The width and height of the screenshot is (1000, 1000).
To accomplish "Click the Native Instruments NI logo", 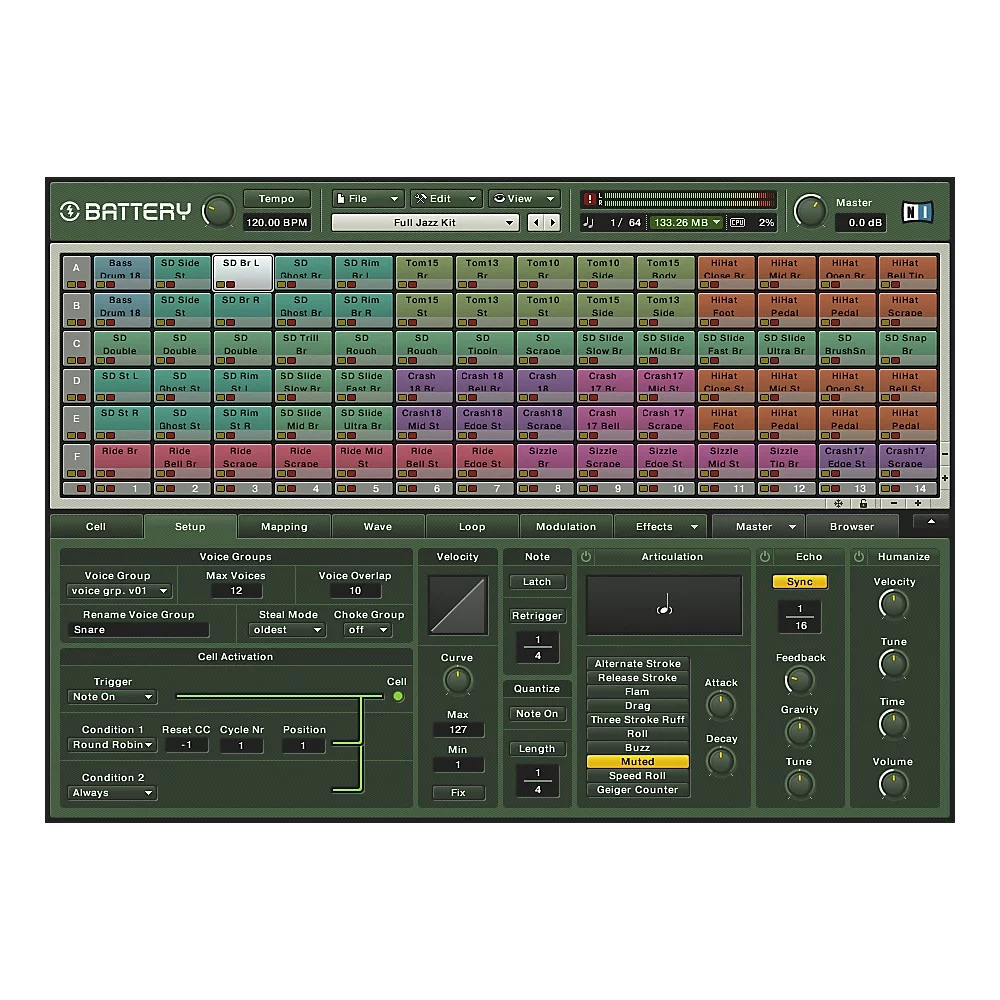I will coord(917,211).
